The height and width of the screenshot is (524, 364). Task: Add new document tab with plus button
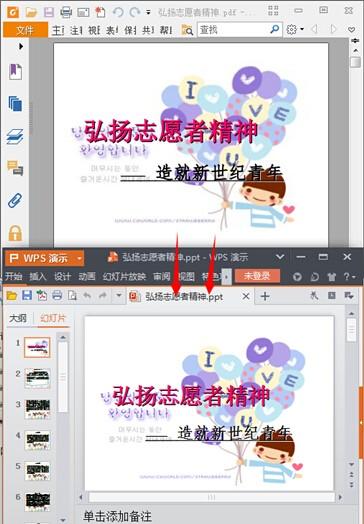(265, 296)
